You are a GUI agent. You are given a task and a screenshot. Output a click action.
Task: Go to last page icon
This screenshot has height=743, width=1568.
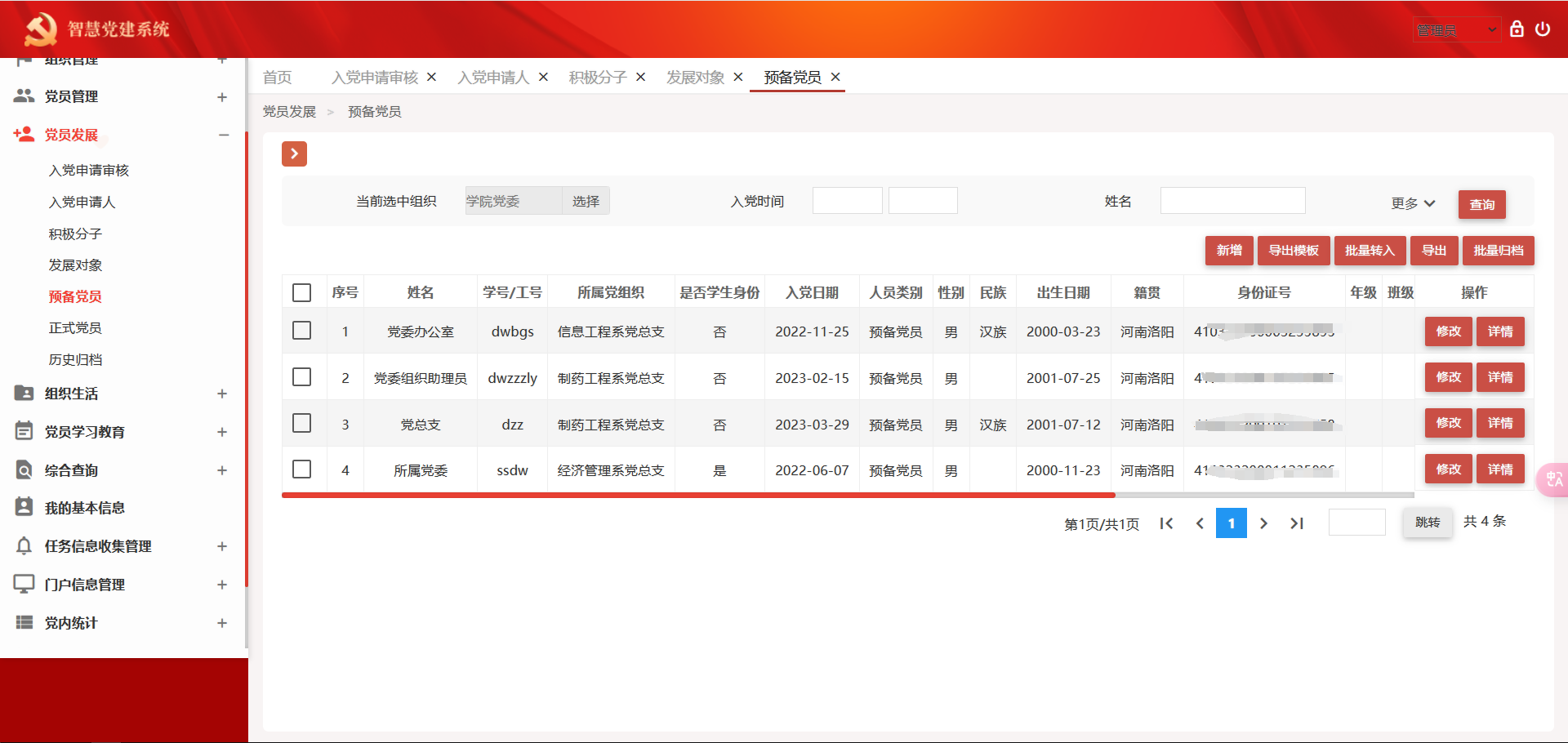coord(1297,523)
